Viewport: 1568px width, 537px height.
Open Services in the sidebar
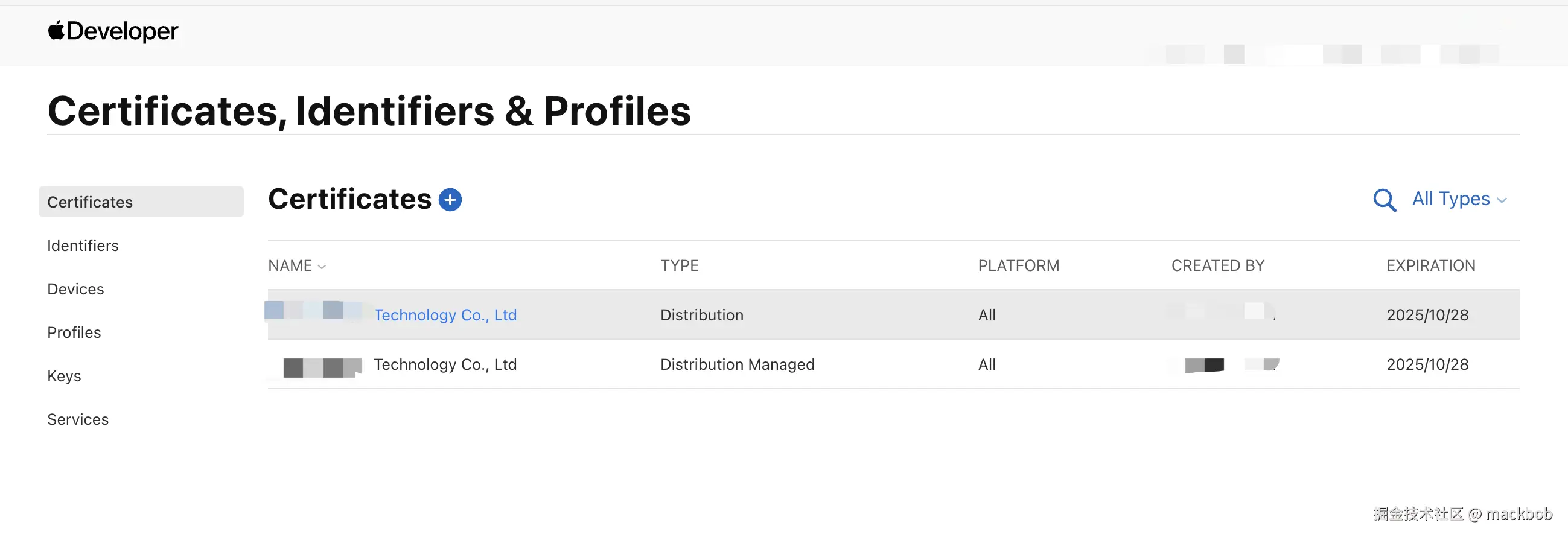(x=78, y=419)
